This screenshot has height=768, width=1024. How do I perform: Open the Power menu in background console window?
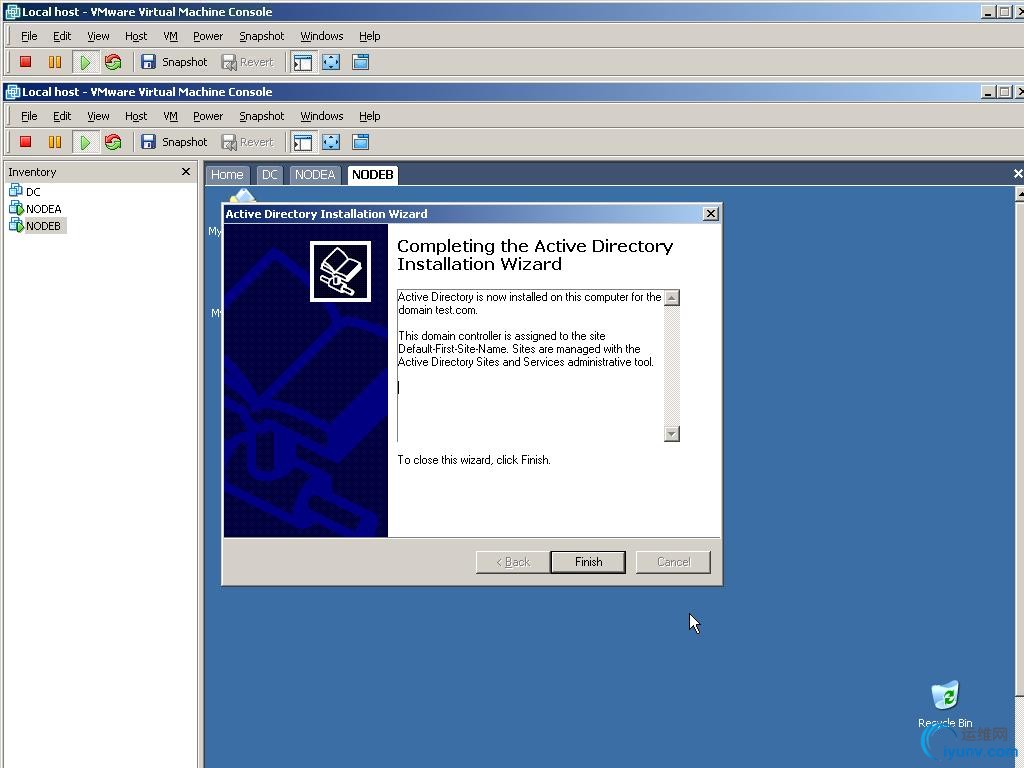point(208,37)
